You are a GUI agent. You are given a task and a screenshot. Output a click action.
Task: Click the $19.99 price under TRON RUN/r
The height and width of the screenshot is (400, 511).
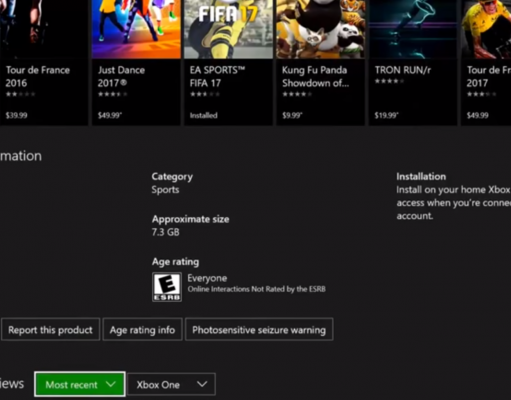pos(386,115)
